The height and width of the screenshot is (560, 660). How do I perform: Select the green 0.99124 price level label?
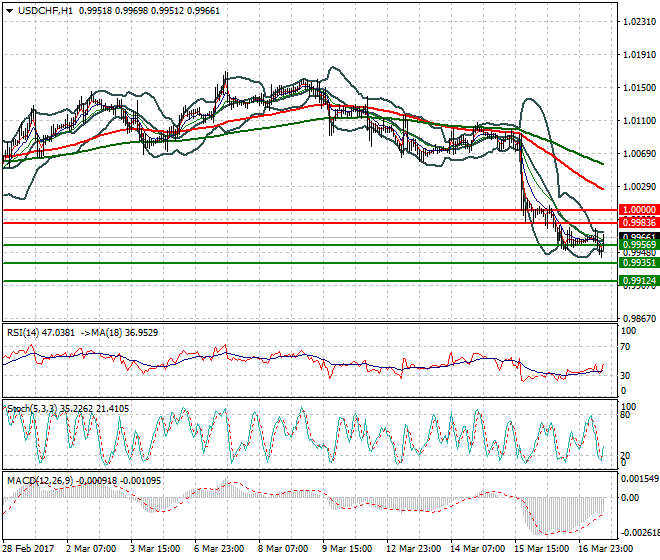(x=639, y=280)
